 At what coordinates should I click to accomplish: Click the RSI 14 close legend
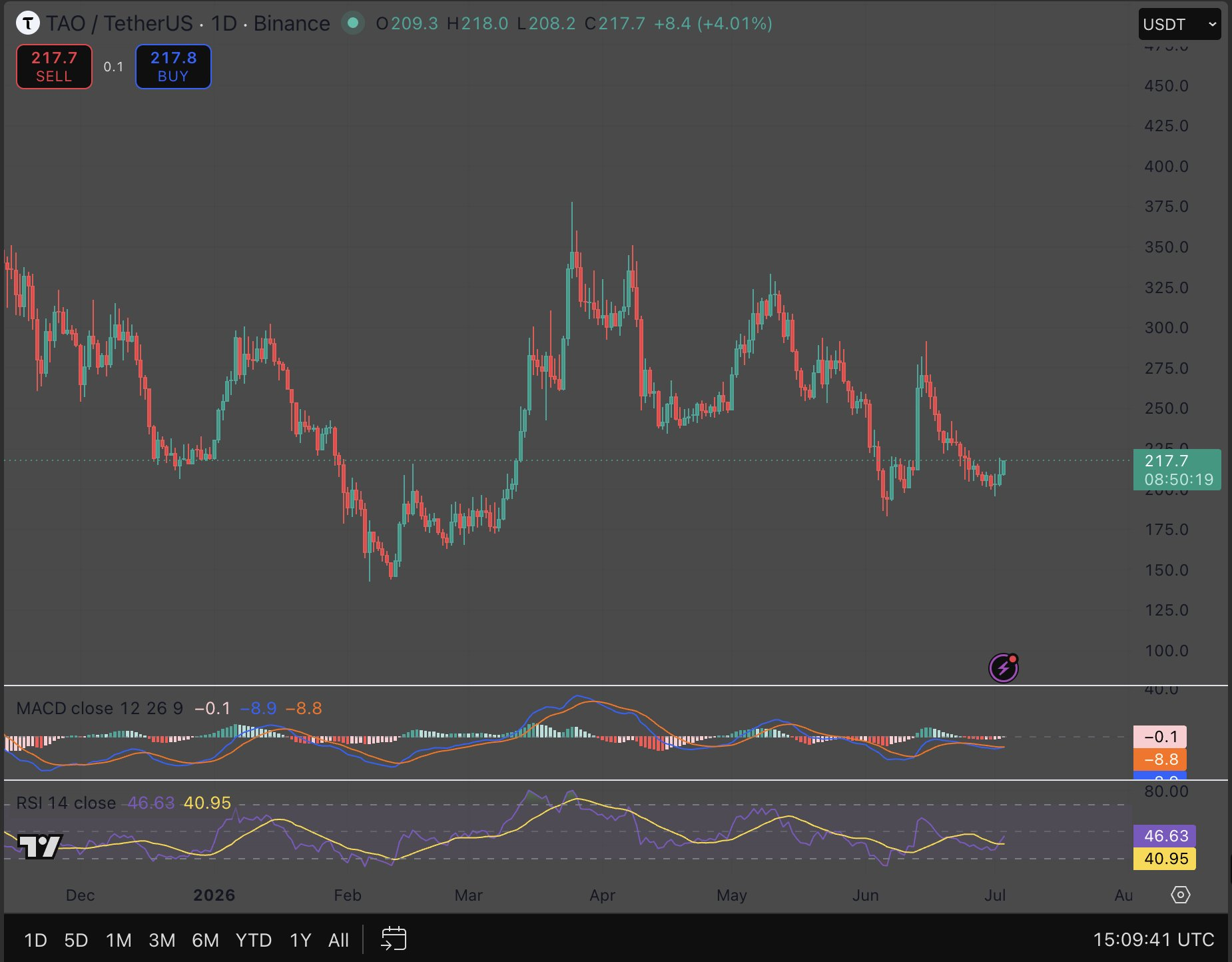[66, 803]
